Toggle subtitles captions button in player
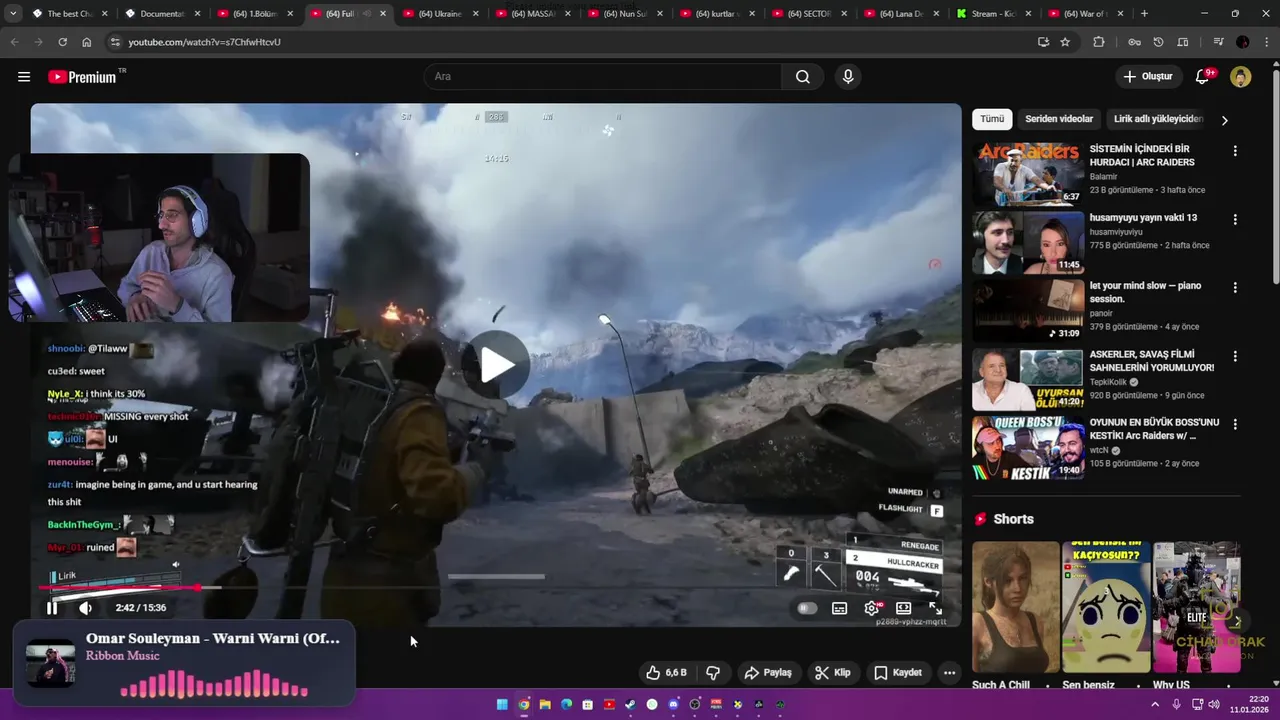1280x720 pixels. (840, 608)
